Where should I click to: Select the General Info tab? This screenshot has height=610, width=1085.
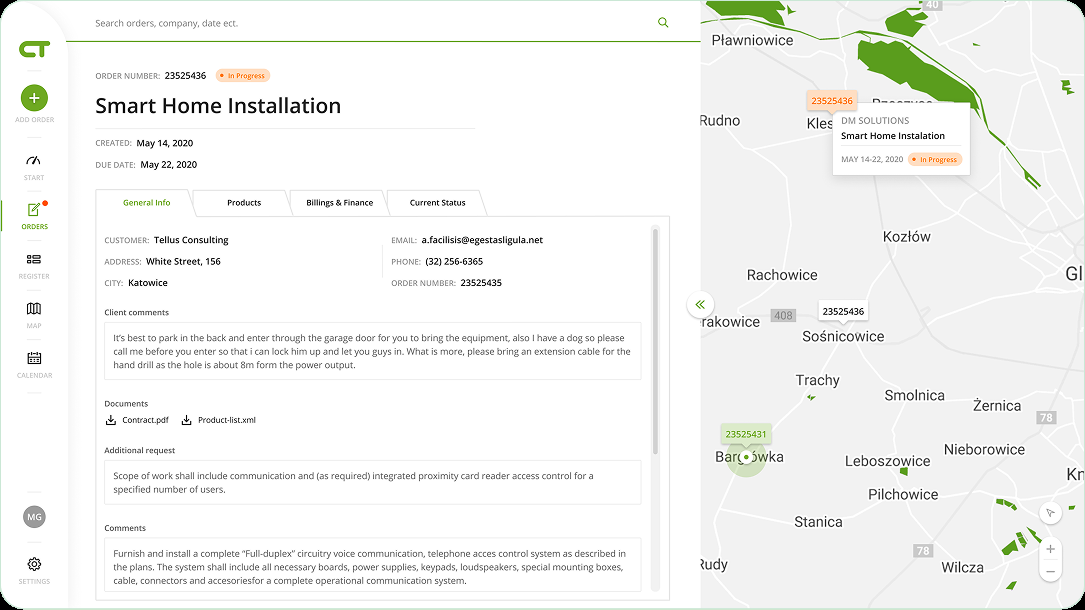point(146,203)
